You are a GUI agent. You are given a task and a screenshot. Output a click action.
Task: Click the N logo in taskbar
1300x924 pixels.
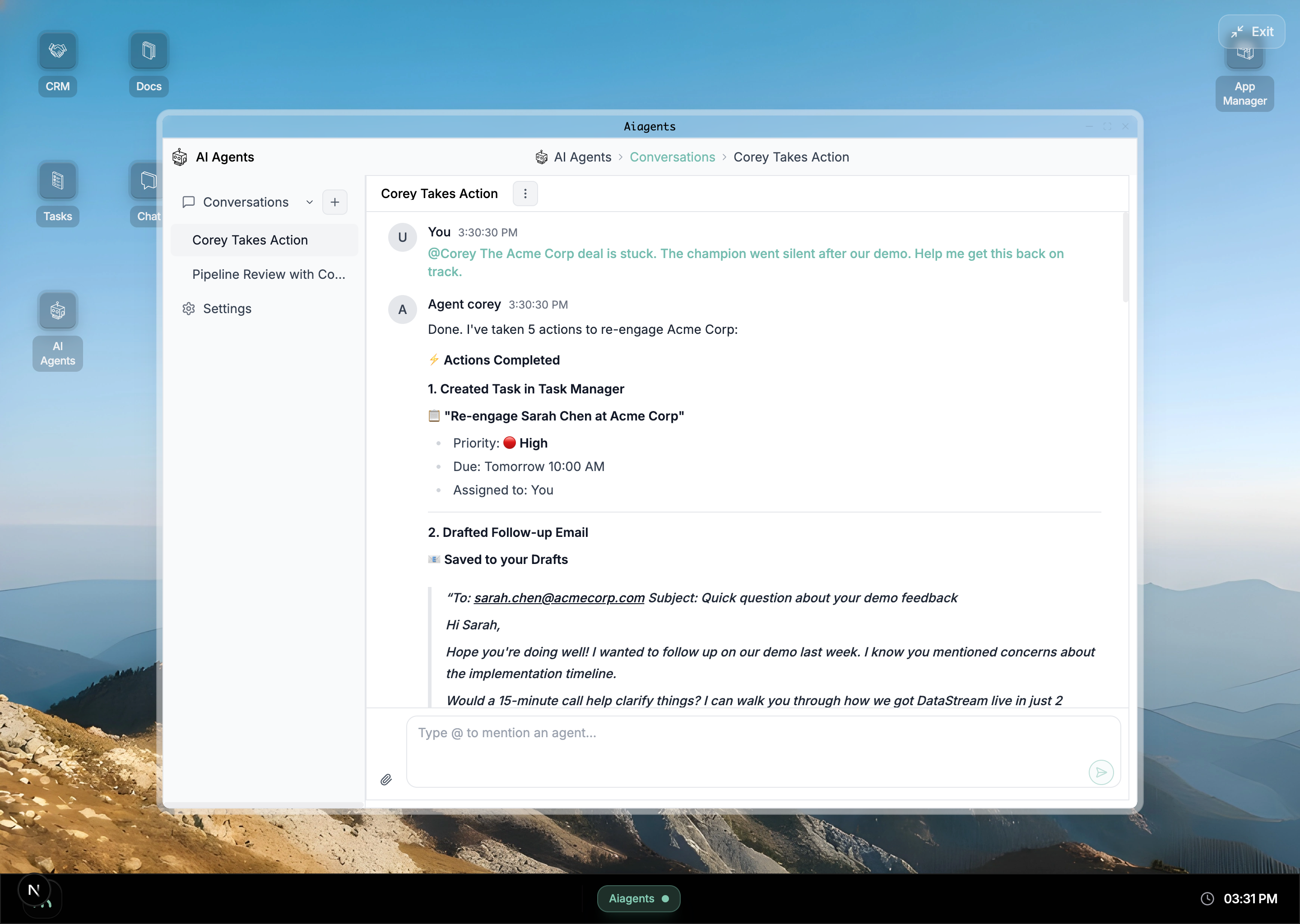click(34, 891)
